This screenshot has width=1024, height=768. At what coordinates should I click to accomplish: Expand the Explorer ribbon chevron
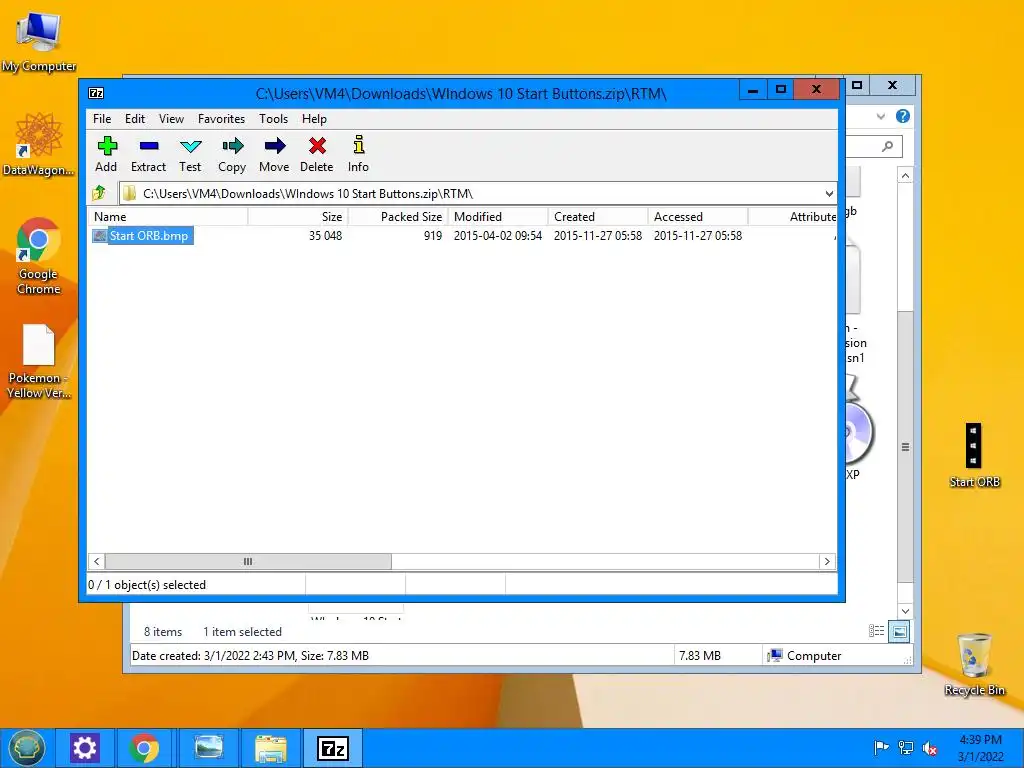click(x=881, y=116)
